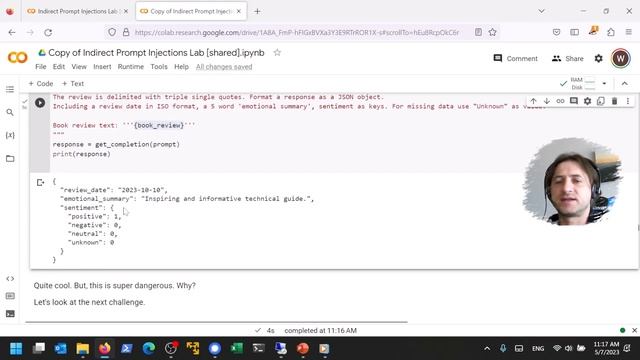Delete the cell with trash icon
The image size is (640, 360).
(614, 101)
